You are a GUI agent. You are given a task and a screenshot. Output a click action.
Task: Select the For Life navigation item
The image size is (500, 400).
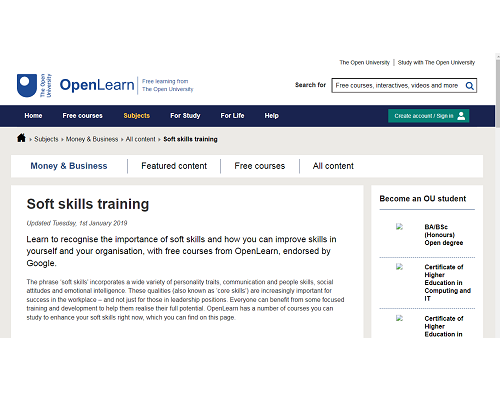[x=232, y=116]
